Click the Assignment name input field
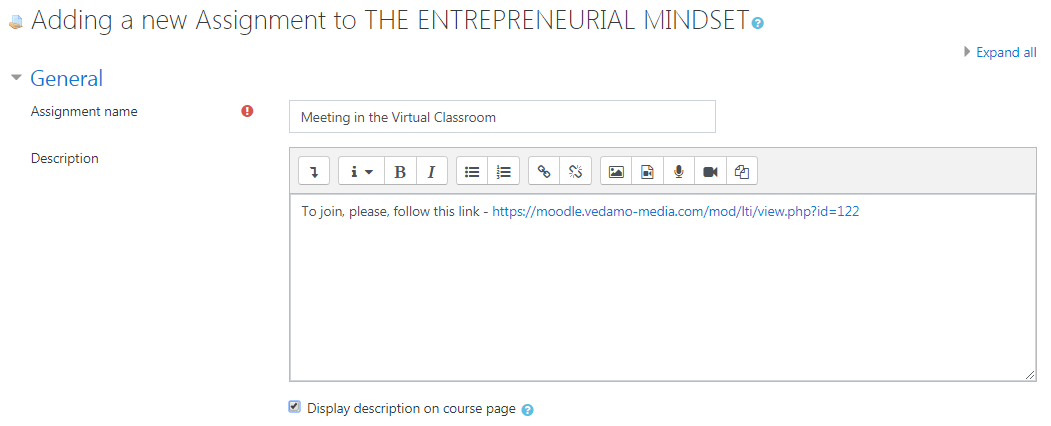 click(502, 117)
